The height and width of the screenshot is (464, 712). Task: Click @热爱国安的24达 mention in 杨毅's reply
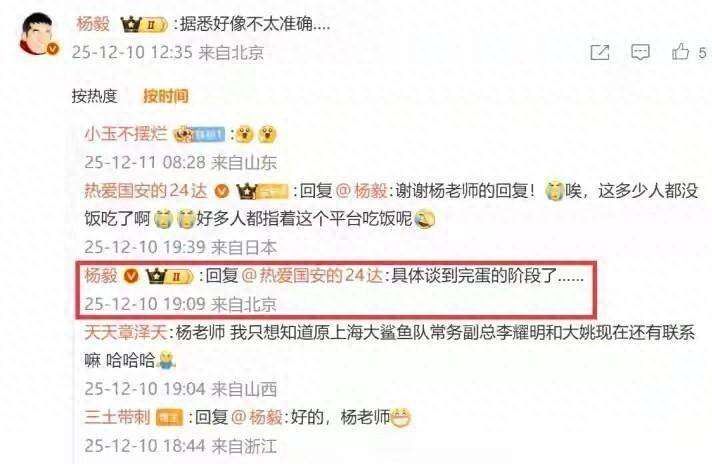point(313,276)
